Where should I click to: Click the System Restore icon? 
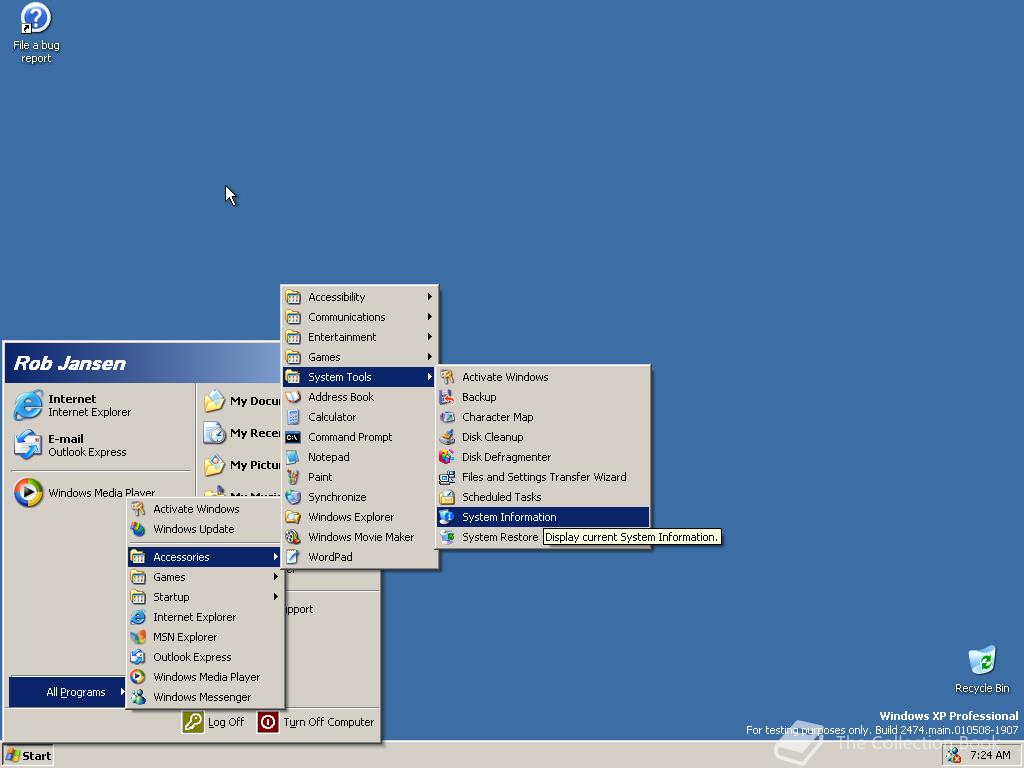447,537
